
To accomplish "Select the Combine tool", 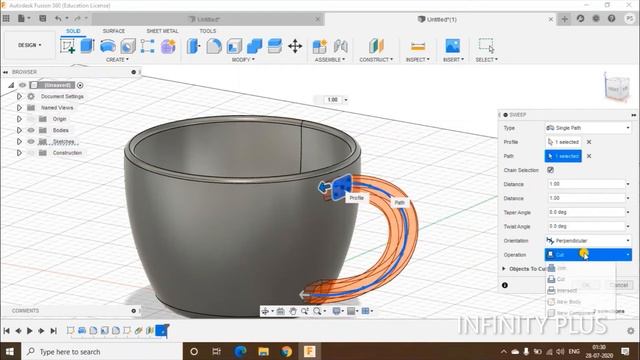I will (255, 46).
